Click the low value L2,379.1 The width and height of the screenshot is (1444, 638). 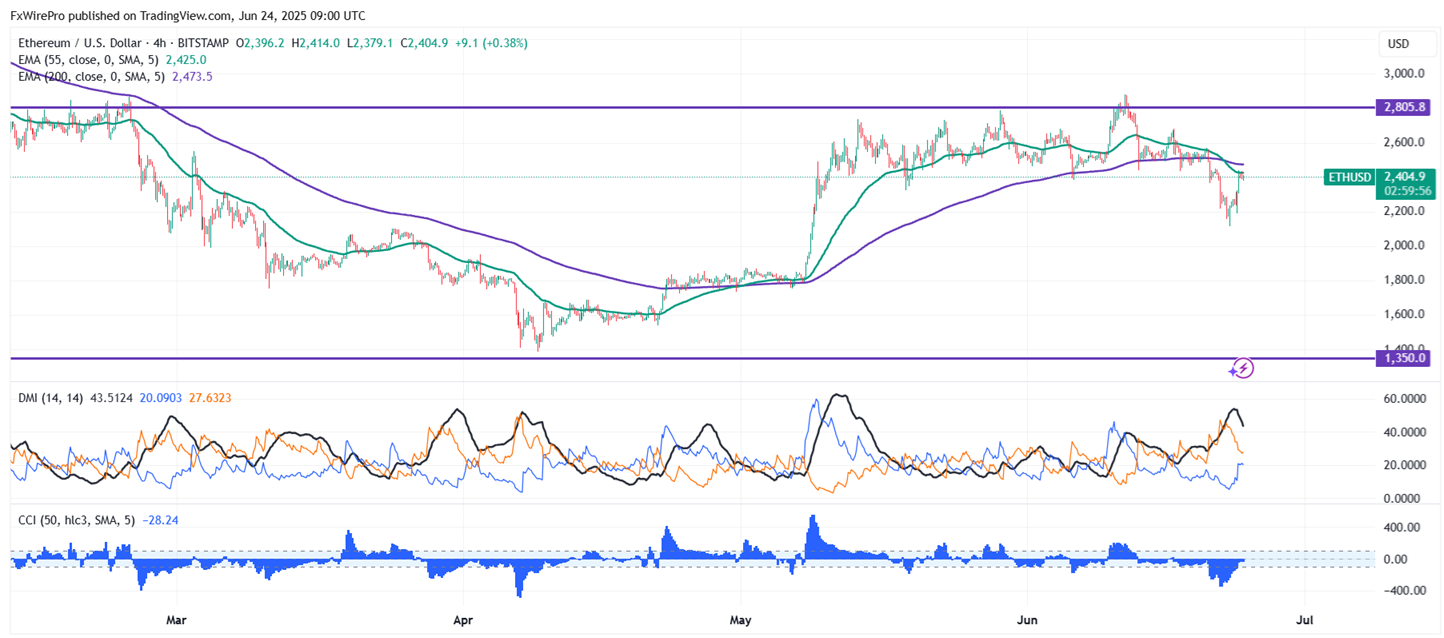[370, 43]
